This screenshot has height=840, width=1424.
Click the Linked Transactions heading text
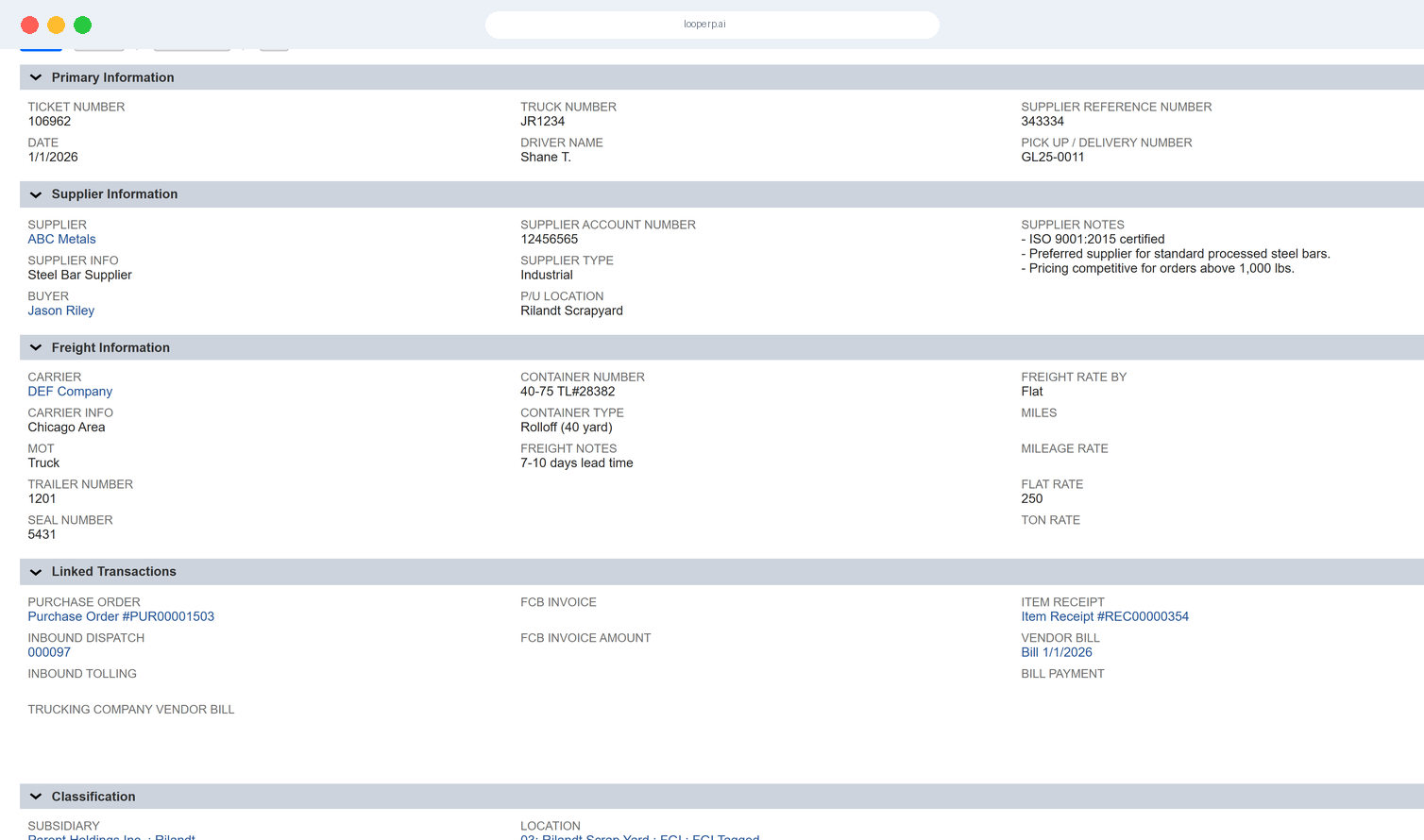click(113, 572)
